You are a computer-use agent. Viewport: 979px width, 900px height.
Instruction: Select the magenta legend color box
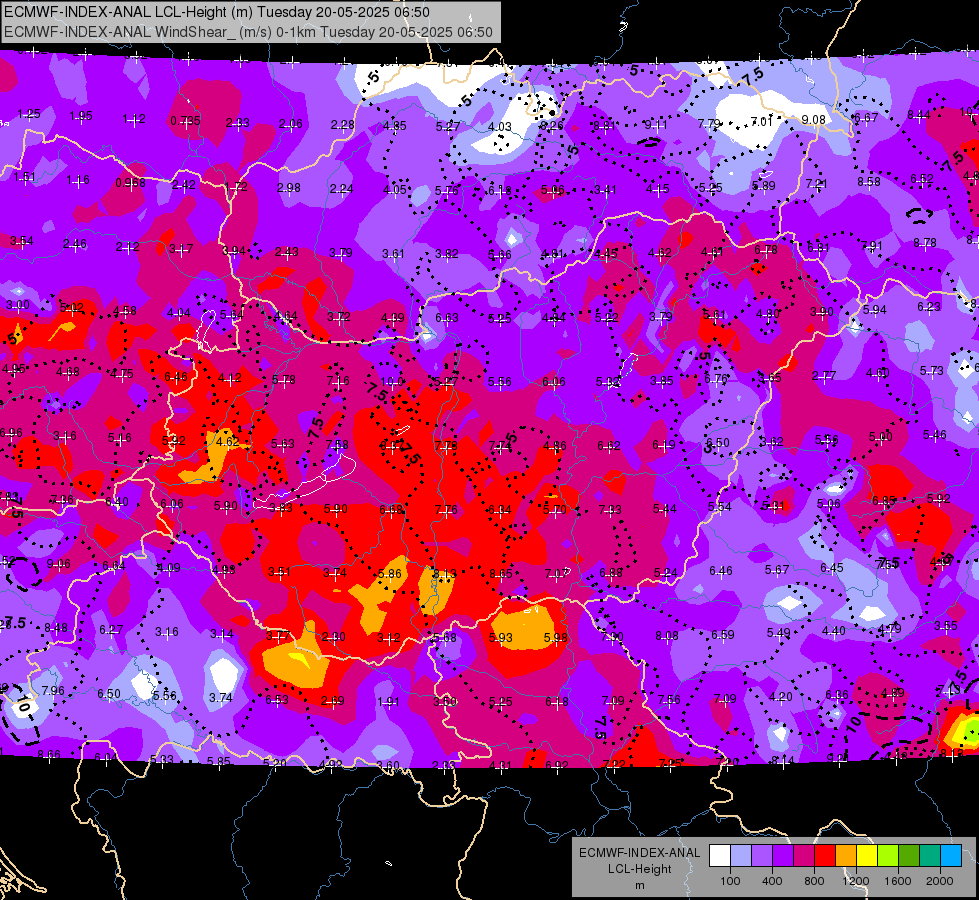[x=804, y=856]
